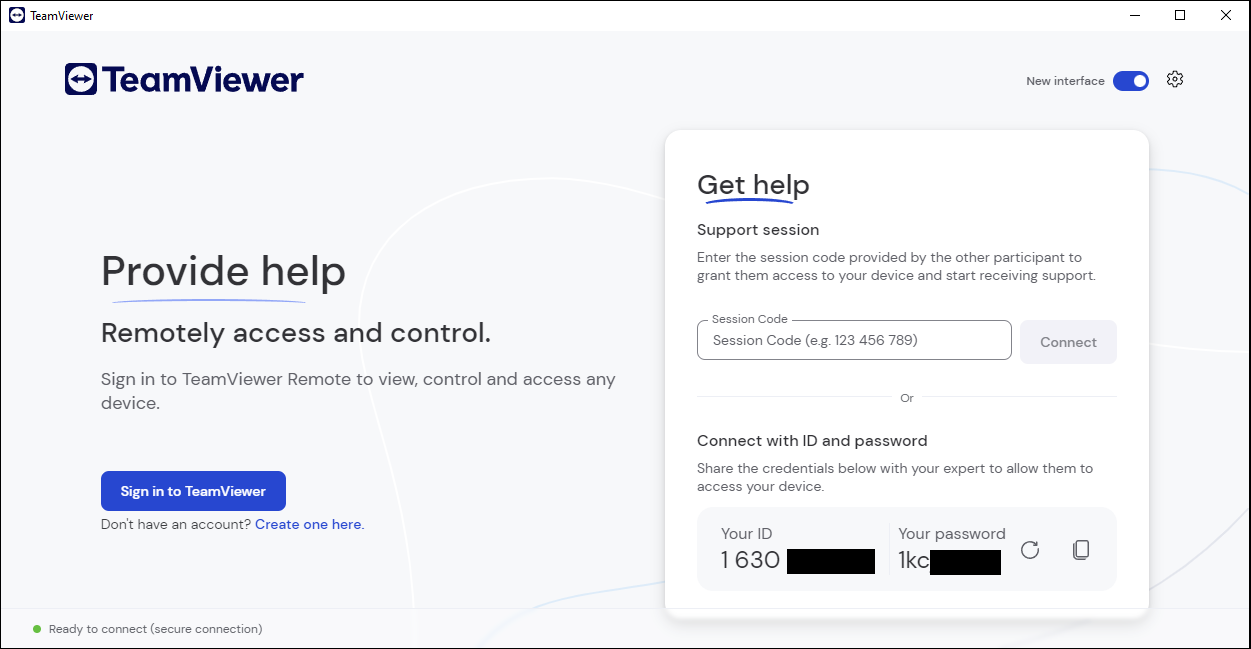Click the Ready to connect status text
The width and height of the screenshot is (1251, 649).
[155, 629]
